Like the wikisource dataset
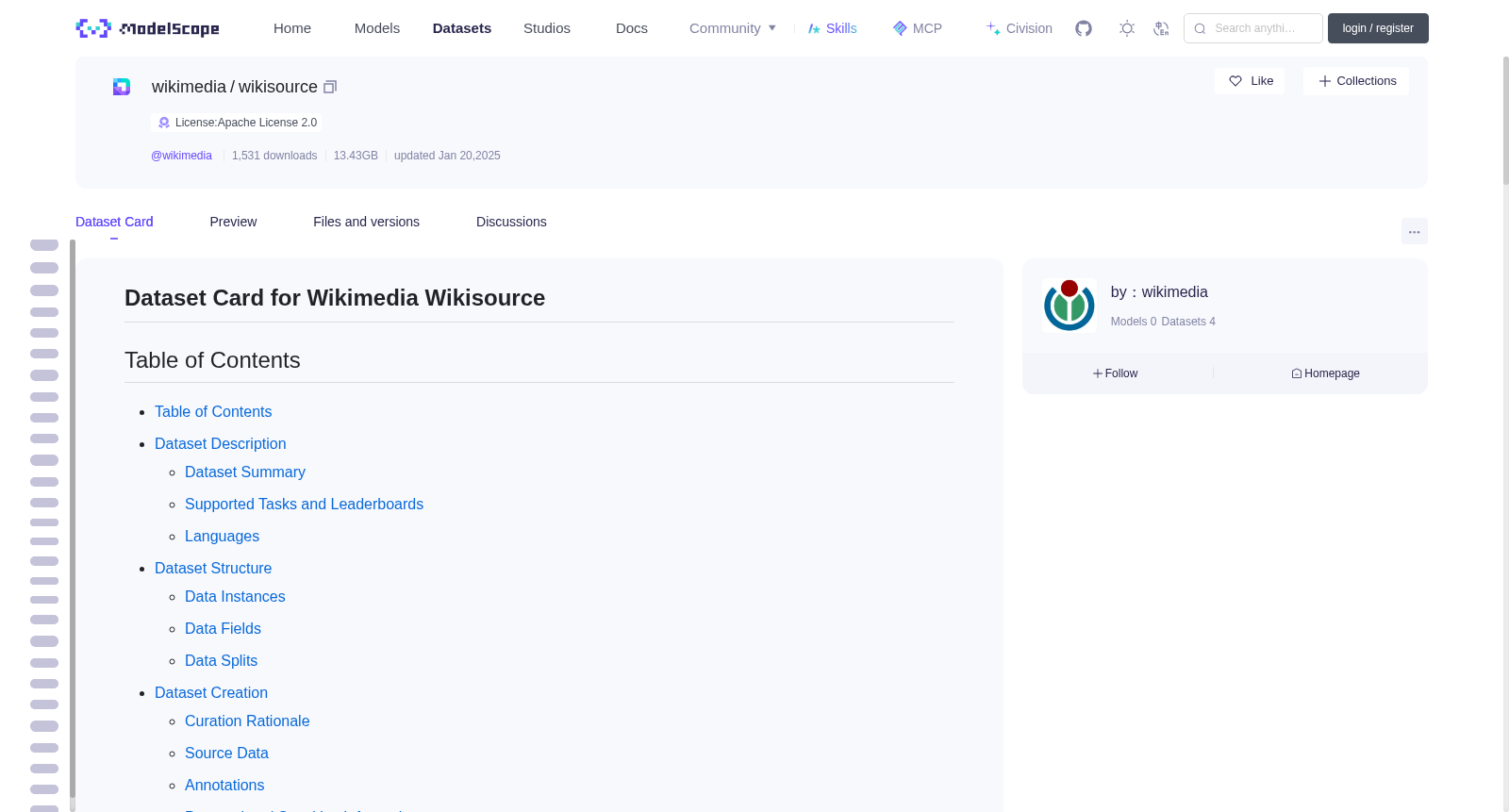This screenshot has height=812, width=1509. click(1250, 81)
